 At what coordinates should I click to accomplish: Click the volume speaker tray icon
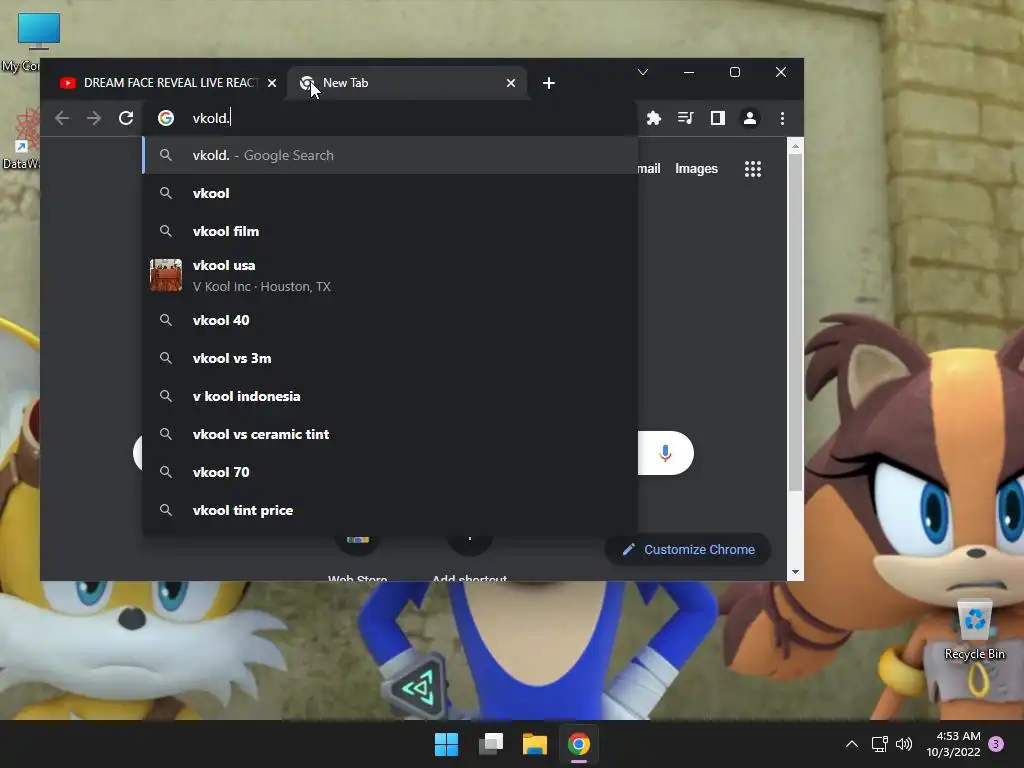904,744
